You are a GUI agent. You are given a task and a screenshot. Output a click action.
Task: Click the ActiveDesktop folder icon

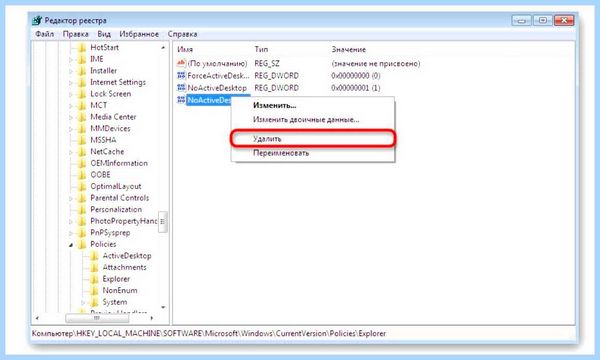[94, 256]
